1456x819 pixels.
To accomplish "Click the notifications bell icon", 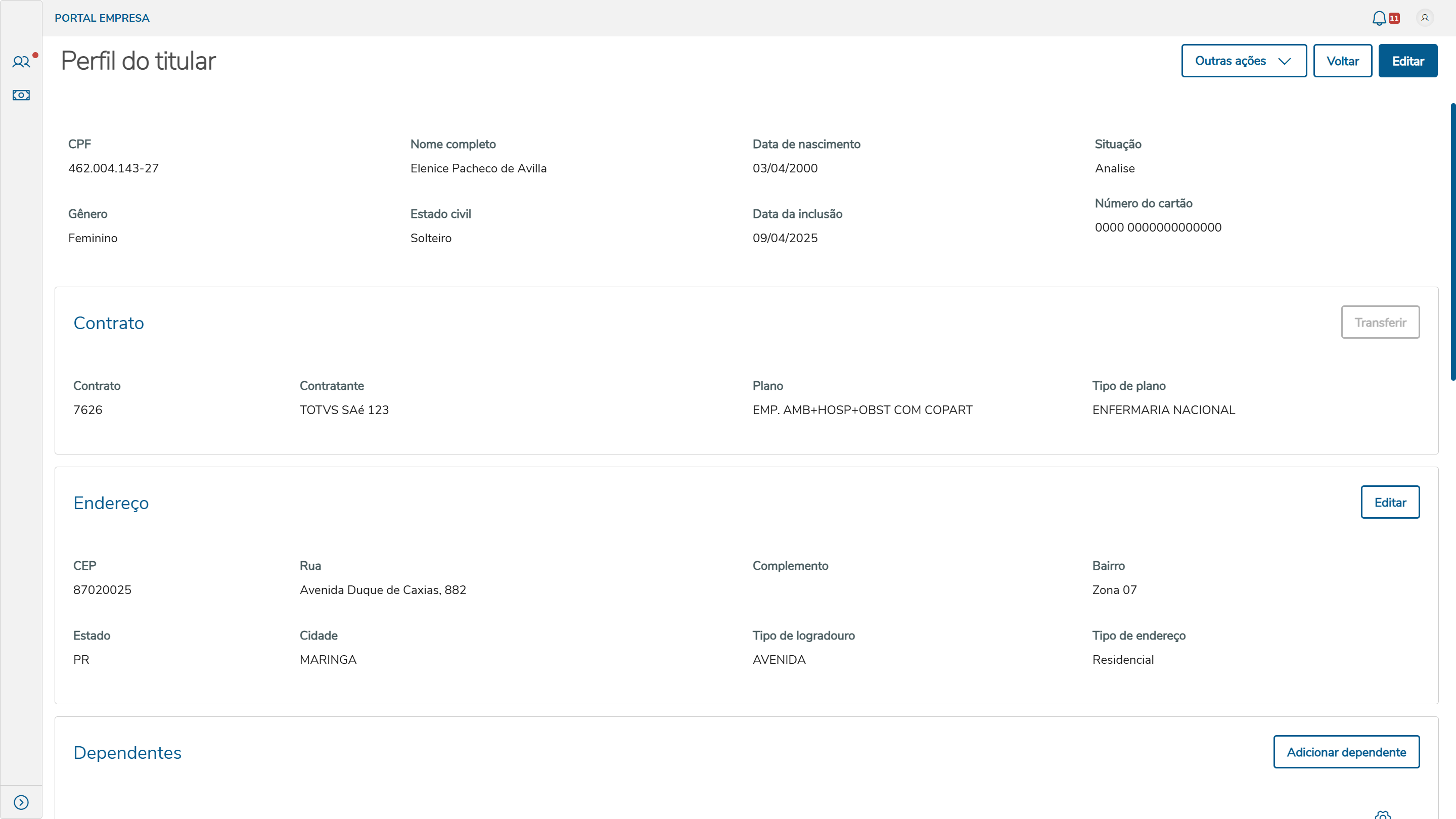I will (x=1379, y=18).
